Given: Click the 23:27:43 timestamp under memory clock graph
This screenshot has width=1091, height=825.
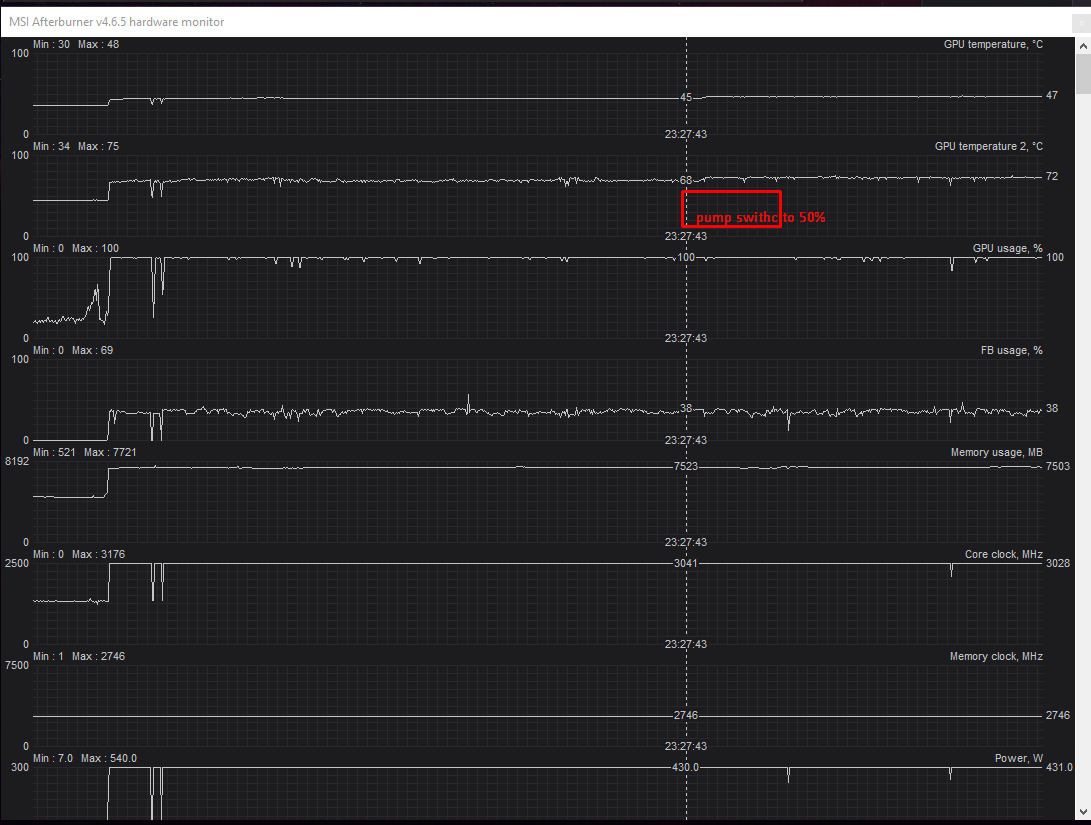Looking at the screenshot, I should 686,746.
